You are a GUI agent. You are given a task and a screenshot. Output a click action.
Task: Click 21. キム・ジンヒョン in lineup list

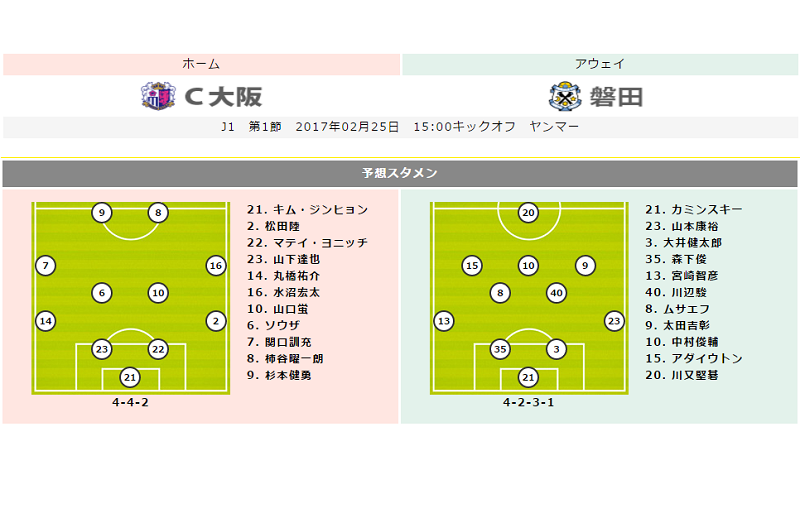click(307, 210)
